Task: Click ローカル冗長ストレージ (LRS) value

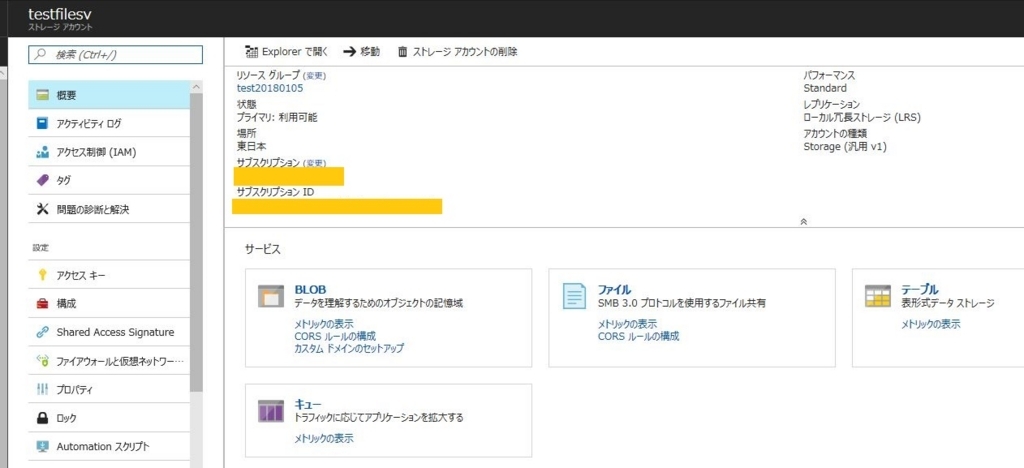Action: click(x=862, y=117)
